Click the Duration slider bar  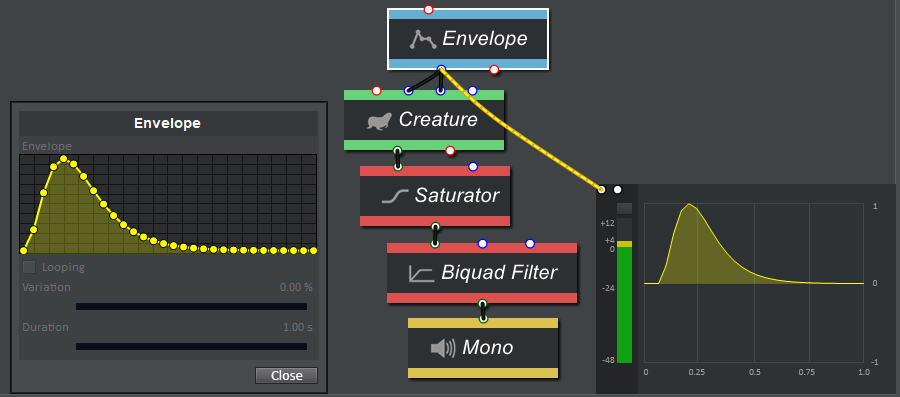click(x=191, y=347)
